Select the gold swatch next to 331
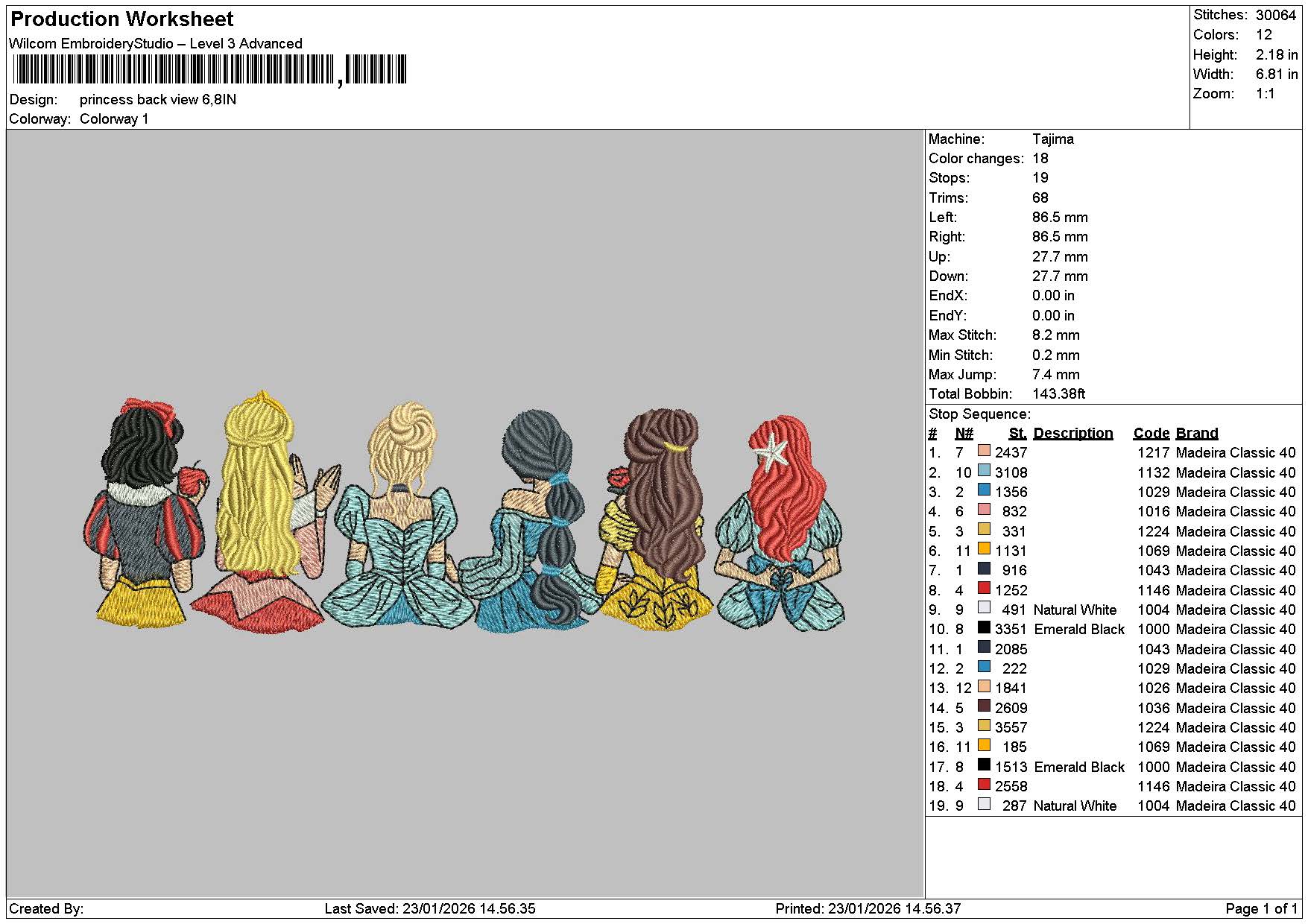1308x924 pixels. [x=984, y=529]
